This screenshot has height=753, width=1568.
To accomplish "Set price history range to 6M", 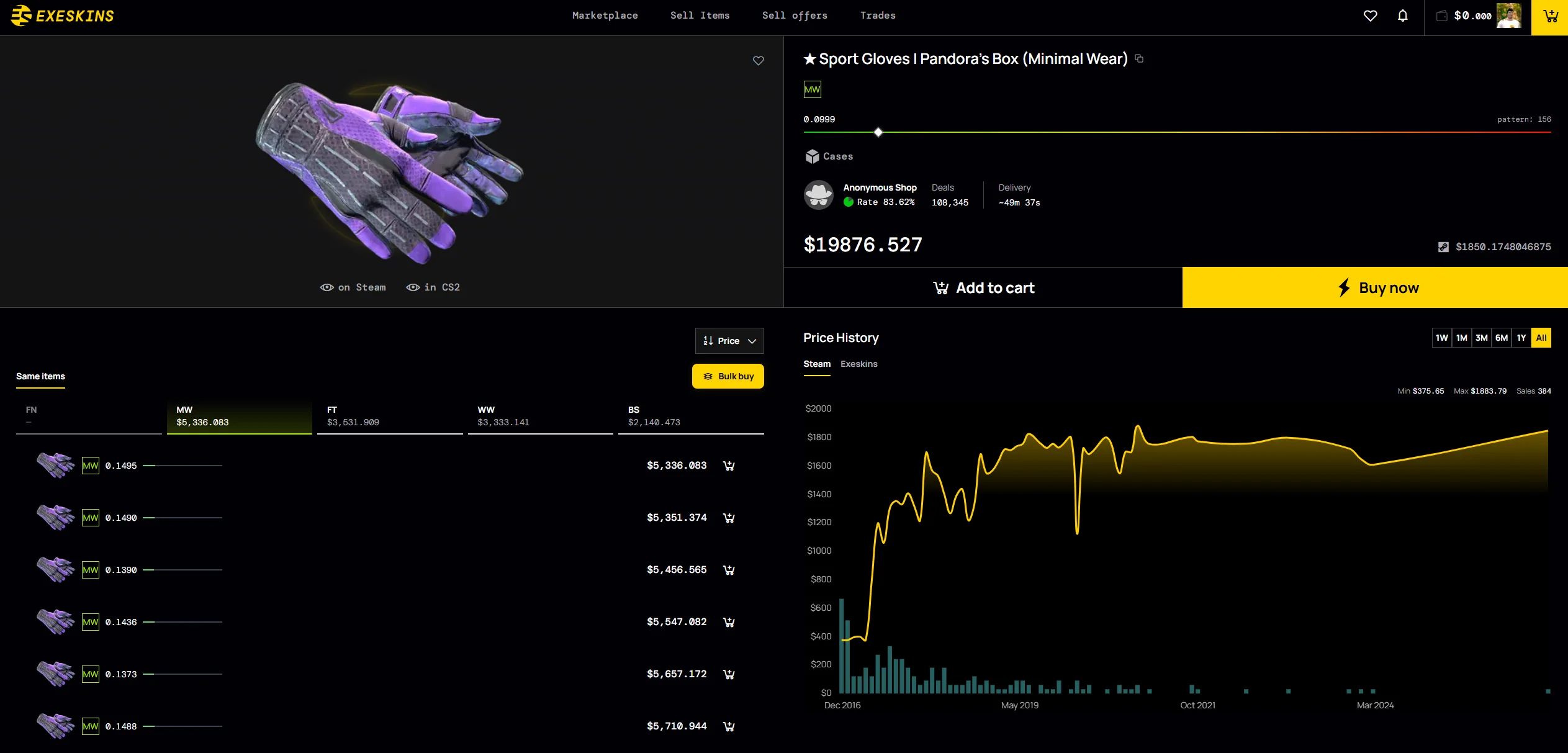I will 1502,338.
